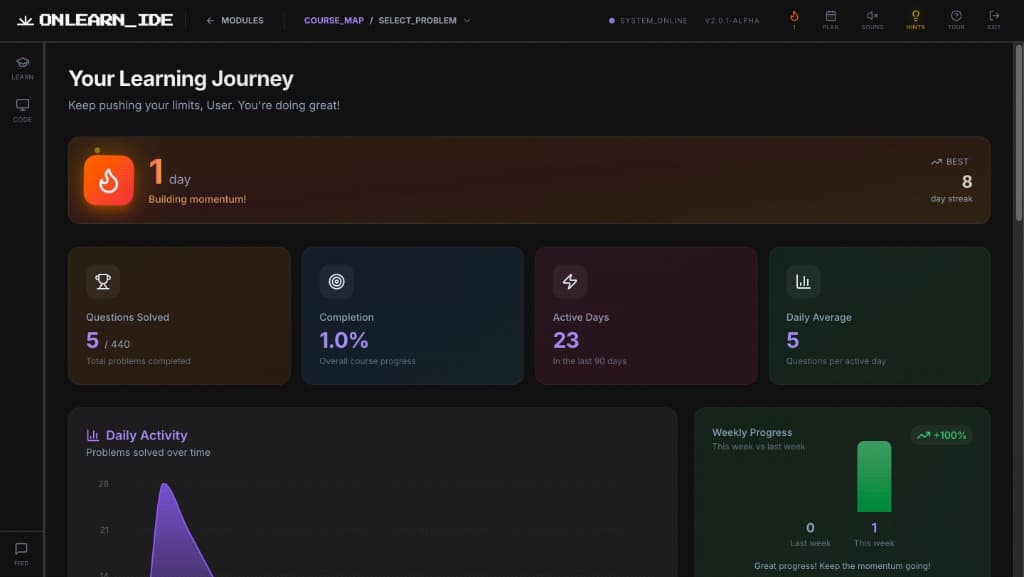Click the HINTS lightbulb icon
Viewport: 1024px width, 577px height.
pyautogui.click(x=917, y=18)
